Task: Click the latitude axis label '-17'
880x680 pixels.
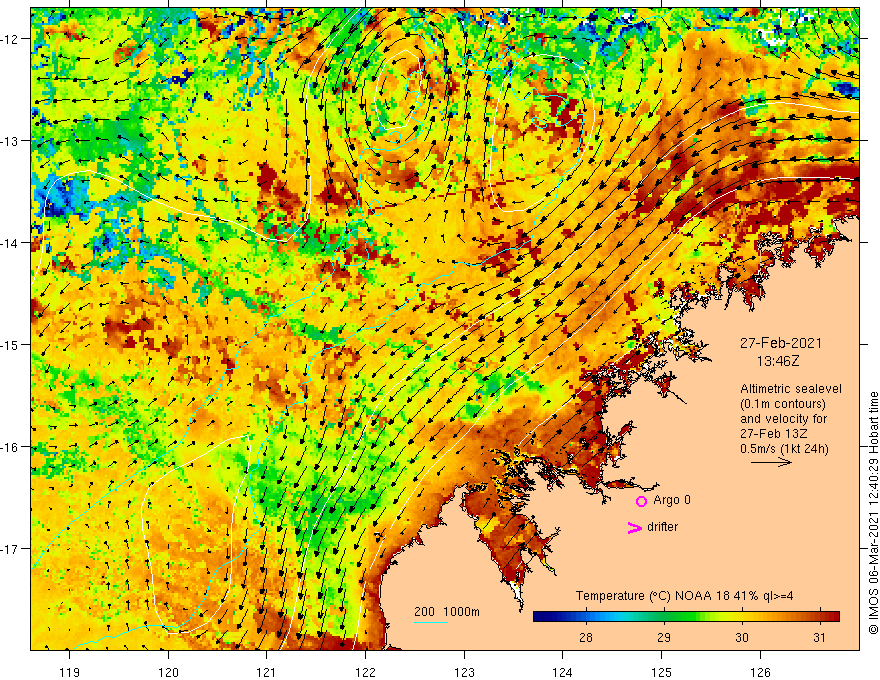Action: (10, 549)
